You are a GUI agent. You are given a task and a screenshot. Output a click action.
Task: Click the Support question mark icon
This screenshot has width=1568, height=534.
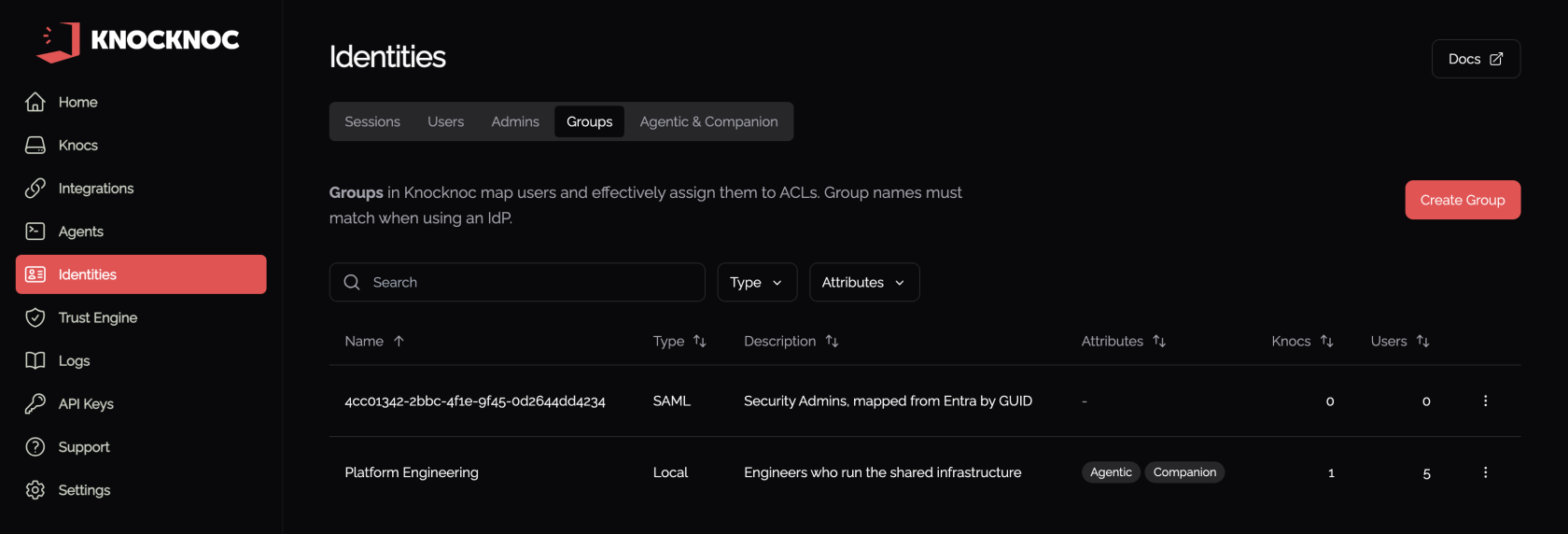point(35,446)
